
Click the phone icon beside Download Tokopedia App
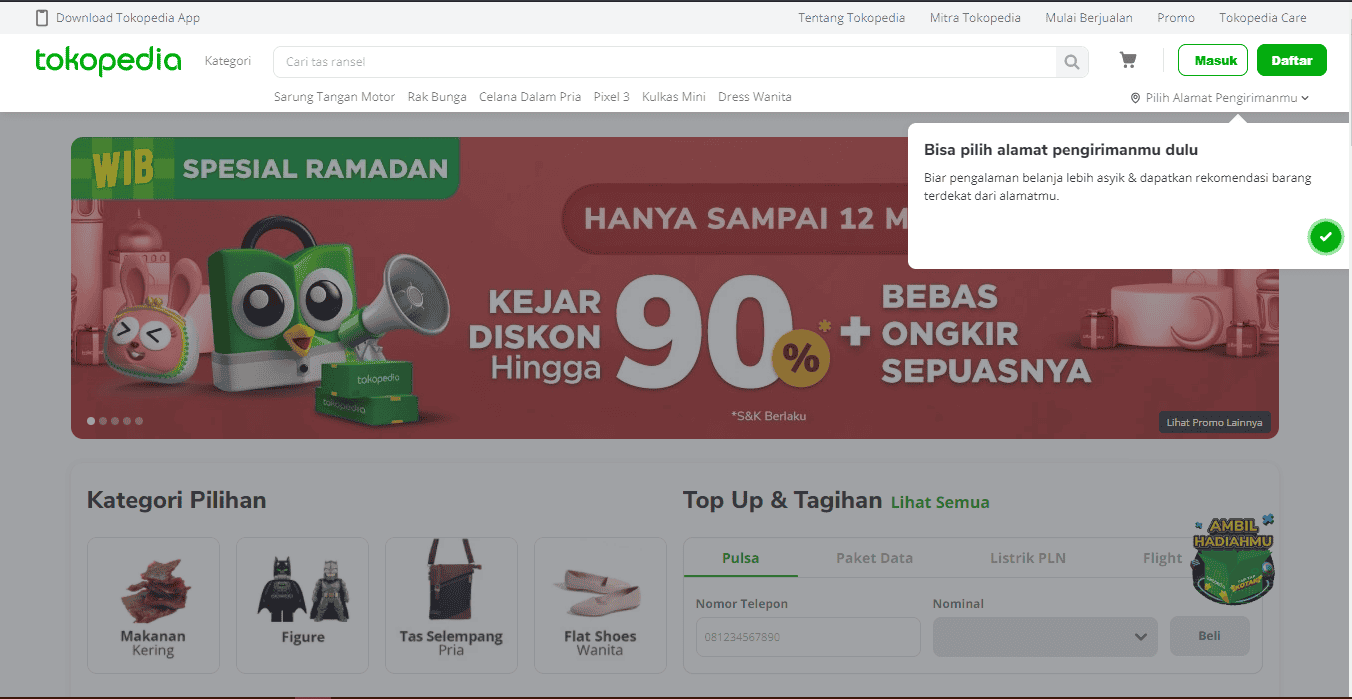point(42,18)
